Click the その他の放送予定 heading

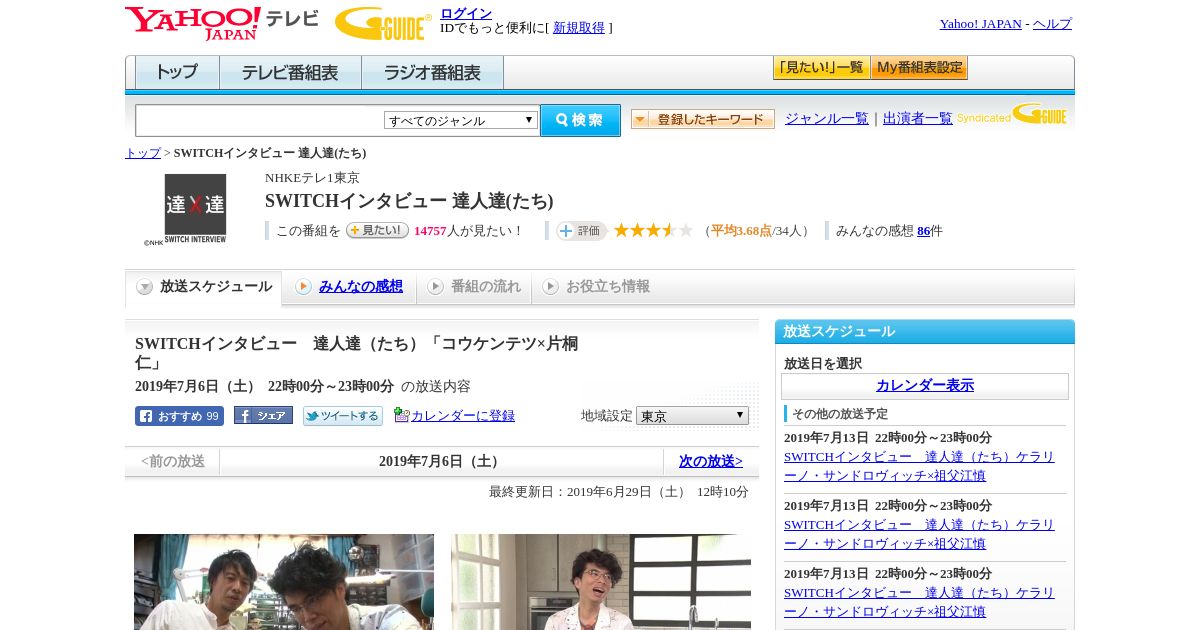pos(840,414)
